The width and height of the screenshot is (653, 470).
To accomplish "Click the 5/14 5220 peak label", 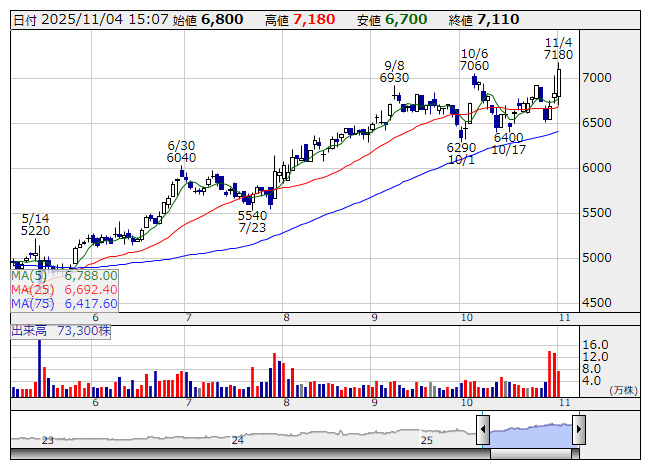I will (x=35, y=224).
